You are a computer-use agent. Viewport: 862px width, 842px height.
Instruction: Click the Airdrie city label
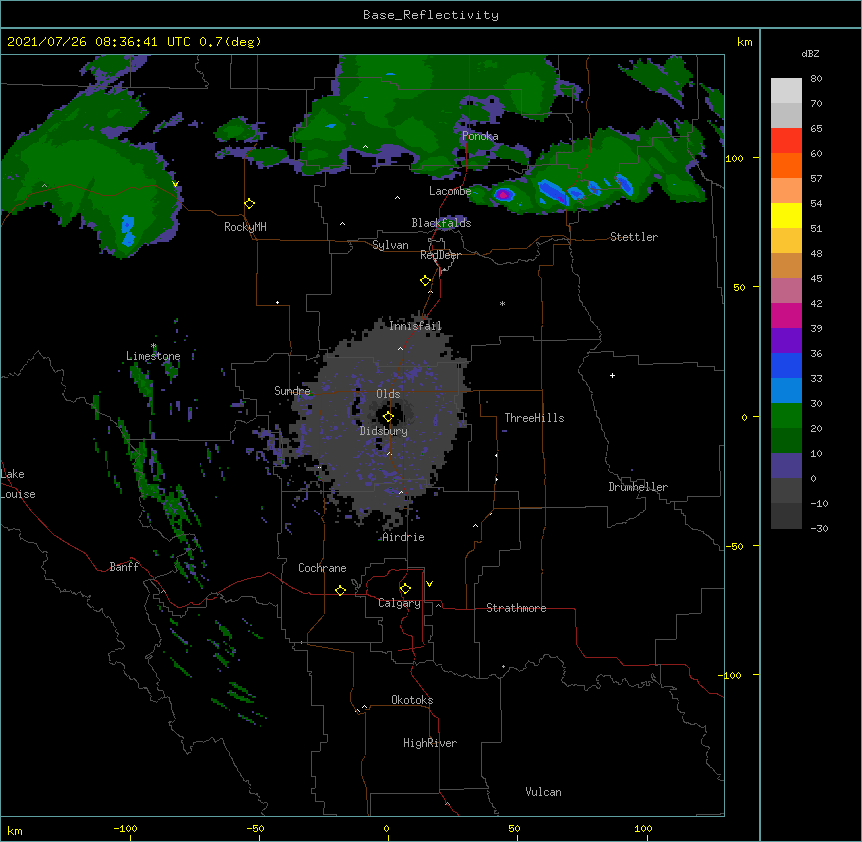[x=404, y=537]
